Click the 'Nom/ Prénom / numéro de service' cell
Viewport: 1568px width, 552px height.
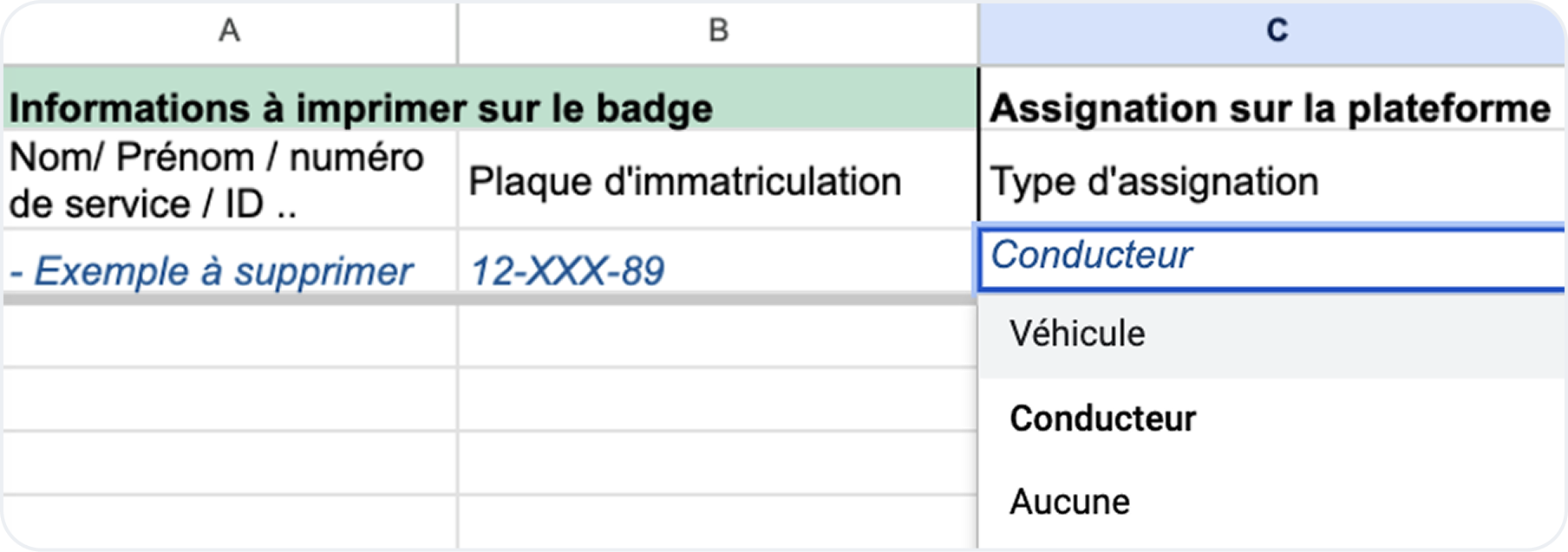click(x=229, y=180)
